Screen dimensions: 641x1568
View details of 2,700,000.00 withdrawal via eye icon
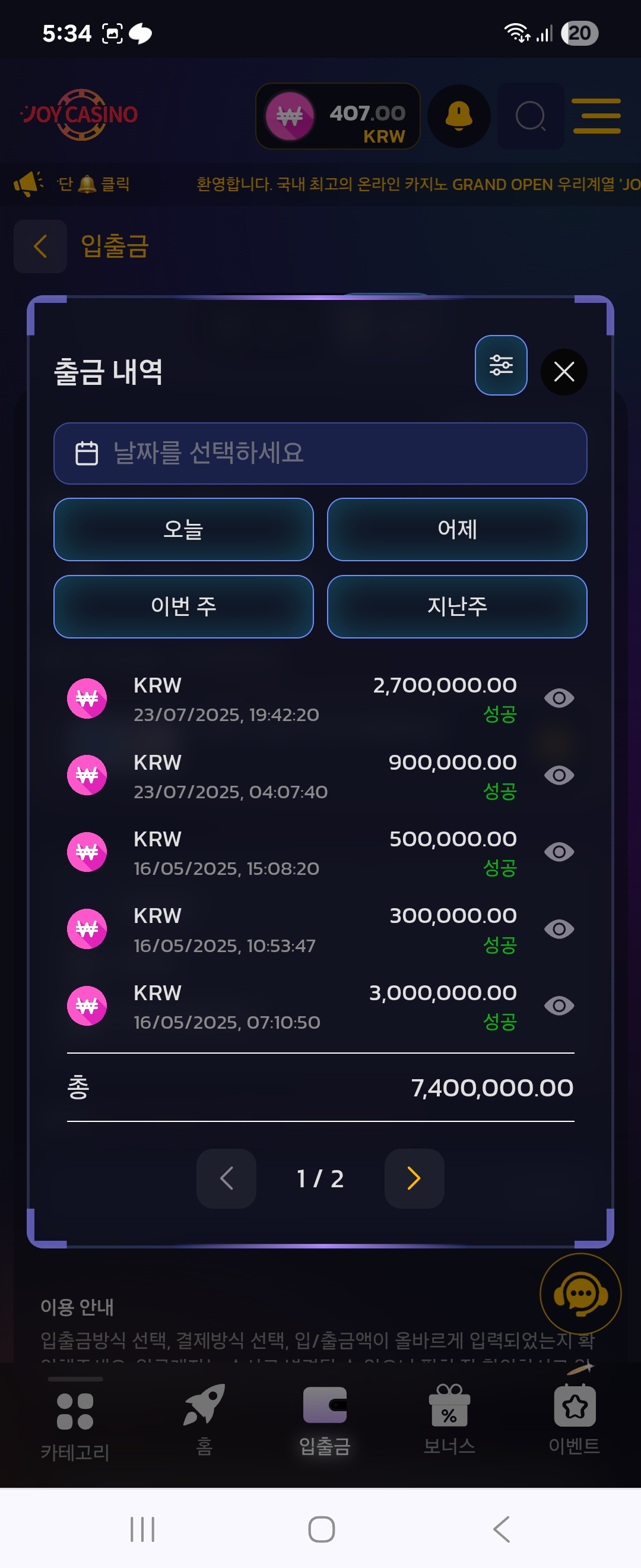coord(559,698)
